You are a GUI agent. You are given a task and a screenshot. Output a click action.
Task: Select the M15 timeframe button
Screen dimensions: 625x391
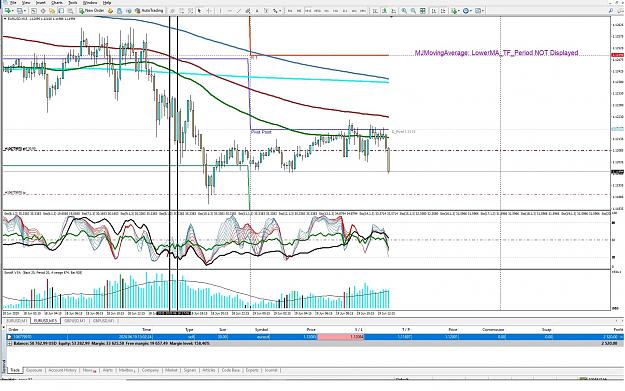tap(308, 11)
